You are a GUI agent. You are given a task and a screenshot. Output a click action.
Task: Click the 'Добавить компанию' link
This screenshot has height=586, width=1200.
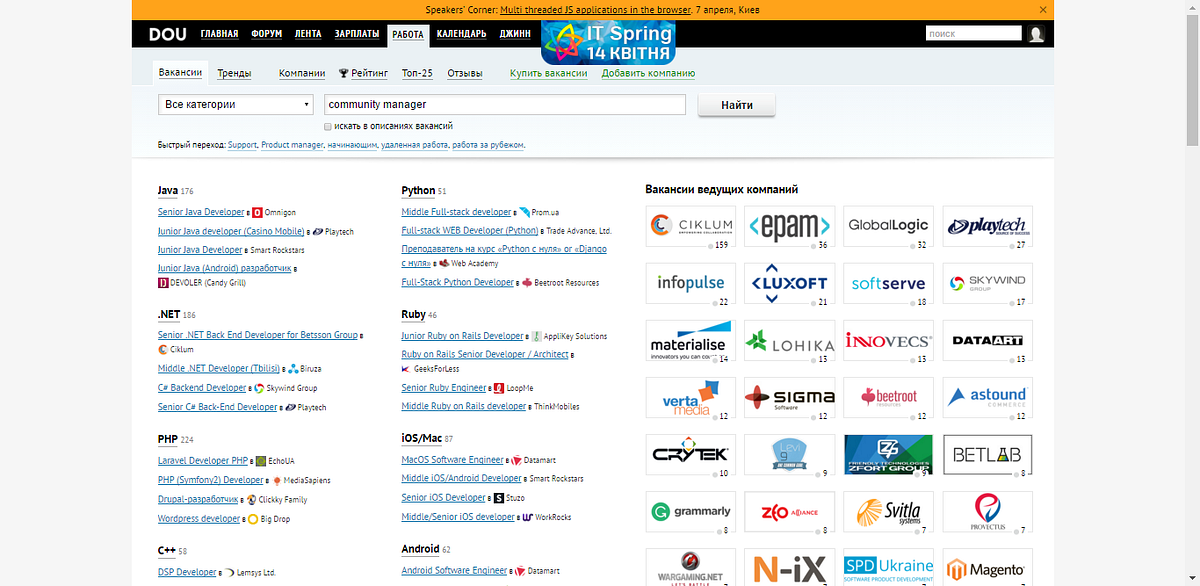point(648,73)
